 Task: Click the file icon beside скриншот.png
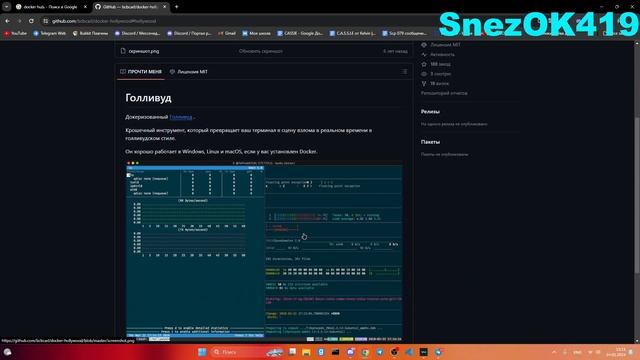[123, 51]
